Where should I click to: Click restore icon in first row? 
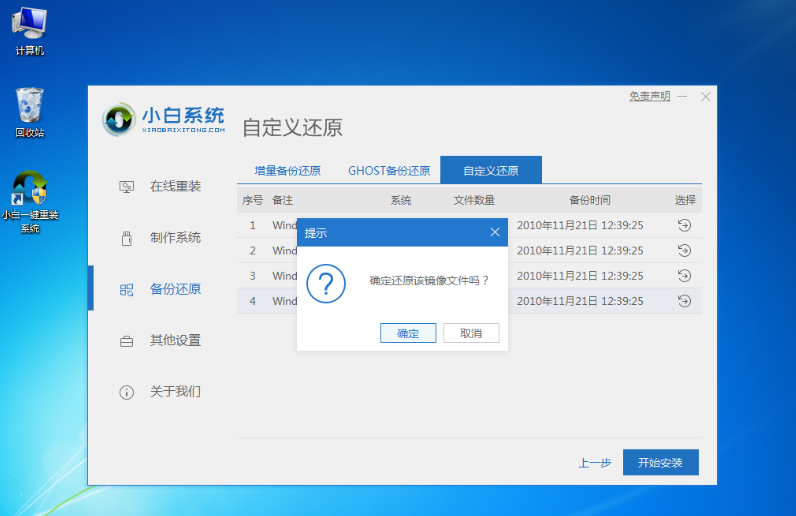pyautogui.click(x=684, y=225)
